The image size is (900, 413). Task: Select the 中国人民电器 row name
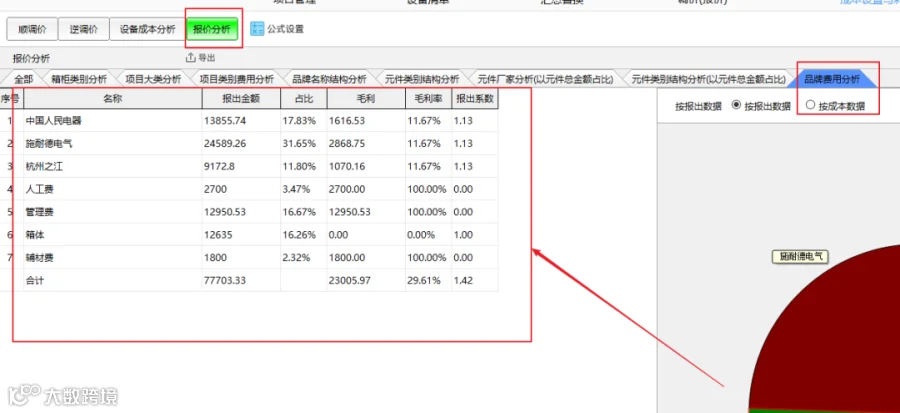pos(53,121)
